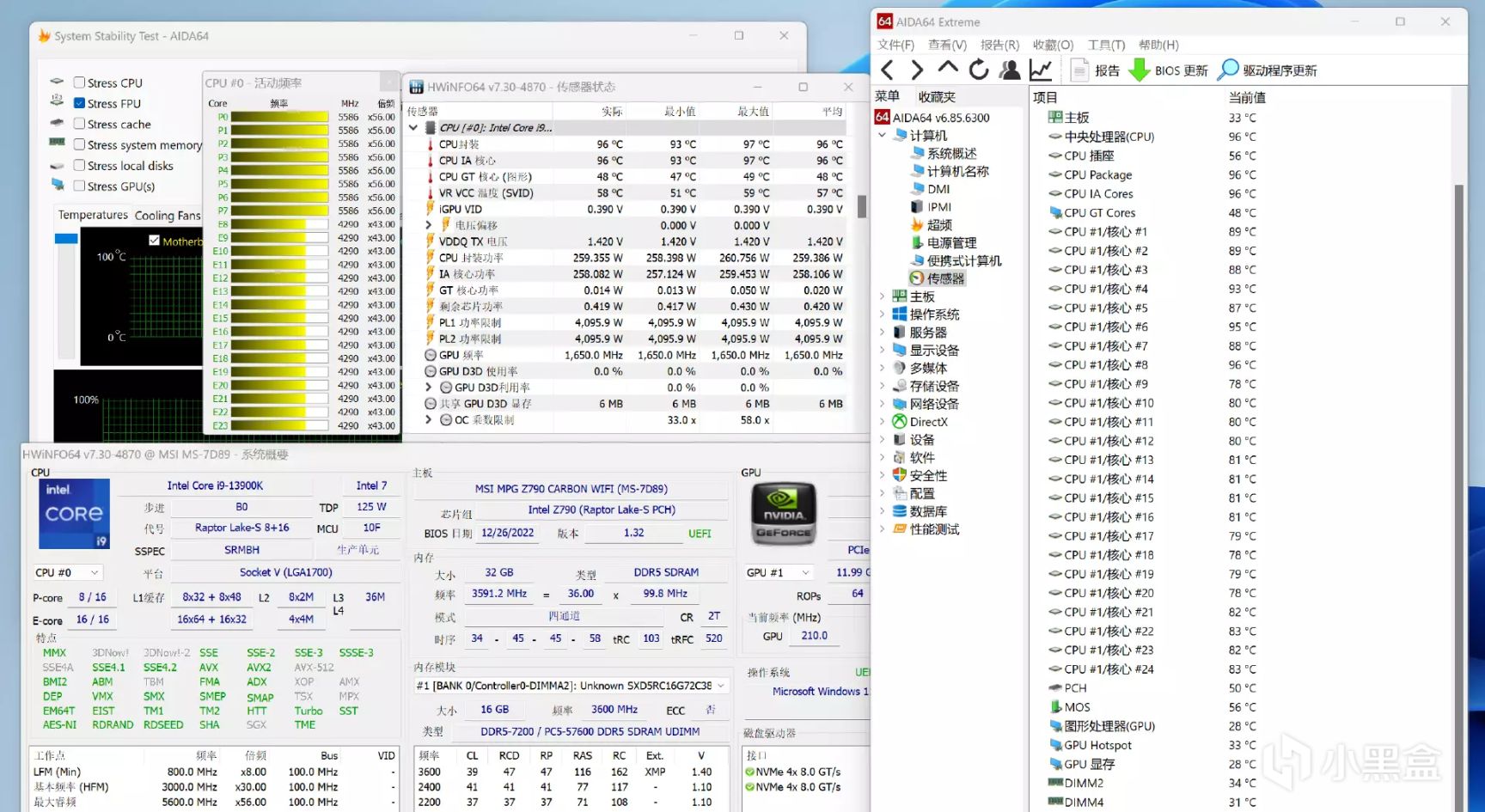Viewport: 1485px width, 812px height.
Task: Enable the Stress CPU checkbox
Action: point(79,82)
